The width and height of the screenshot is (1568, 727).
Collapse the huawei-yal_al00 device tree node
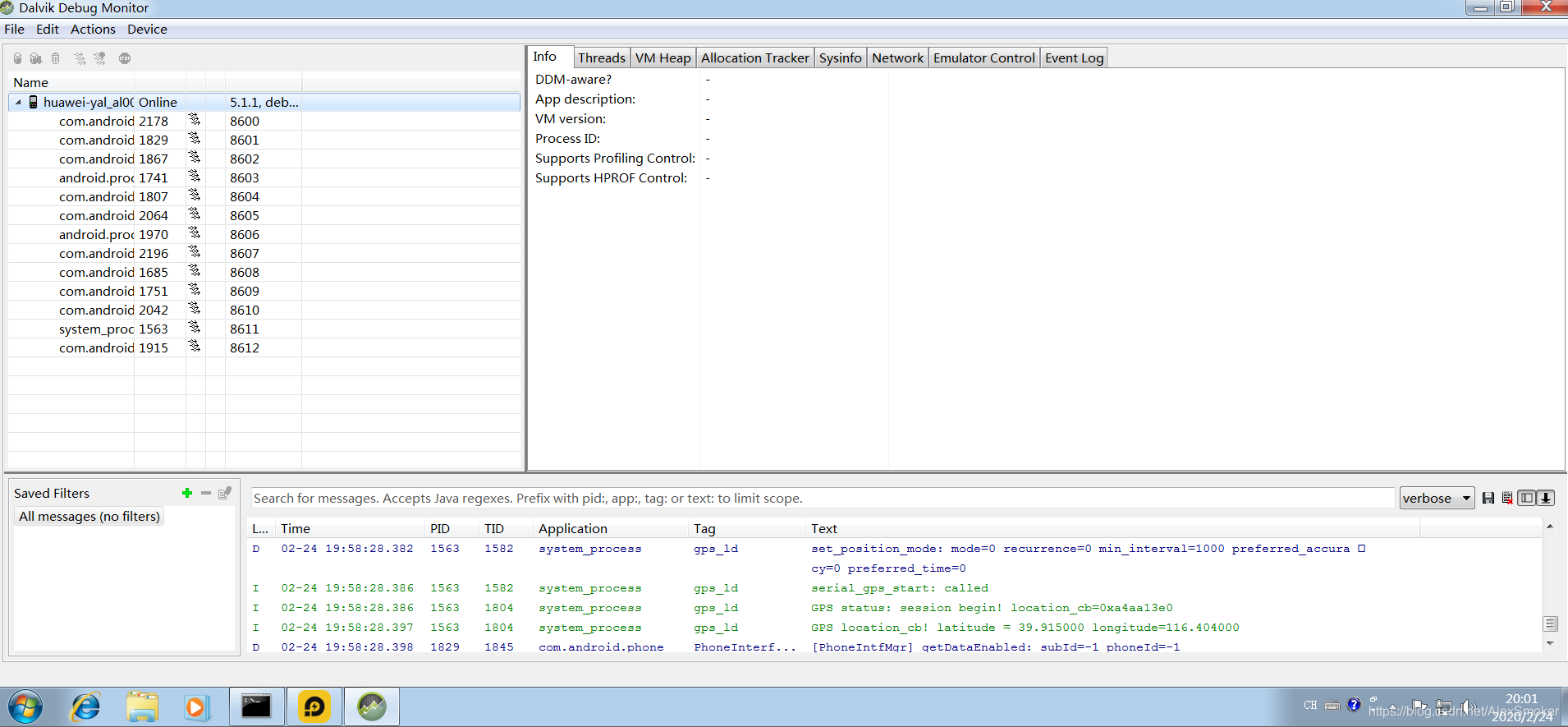(18, 103)
